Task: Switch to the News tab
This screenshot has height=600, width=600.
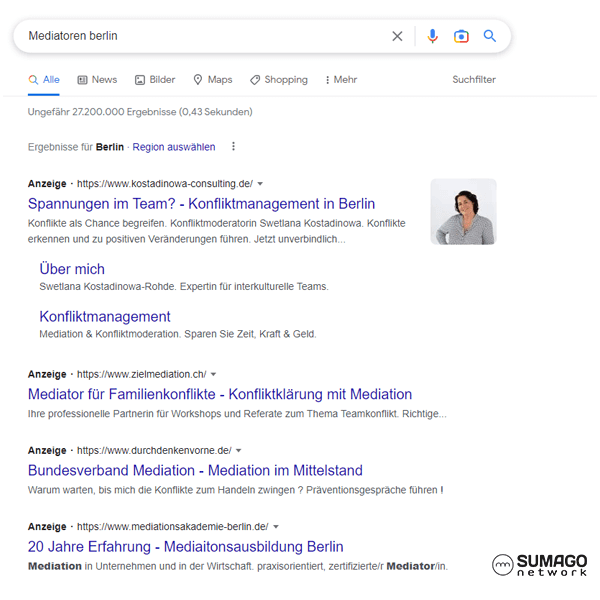Action: coord(97,80)
